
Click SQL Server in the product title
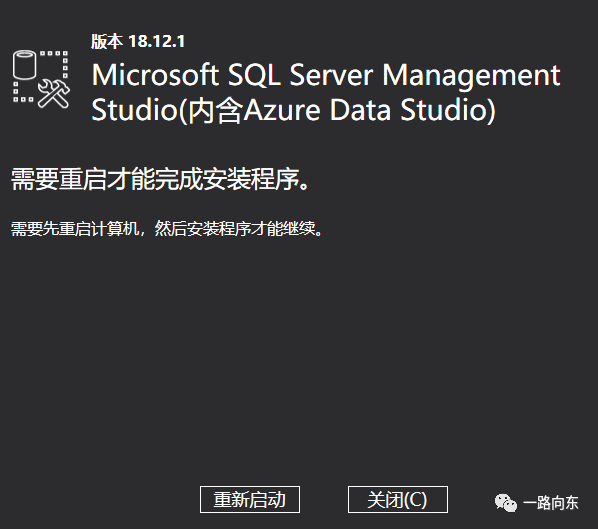click(300, 75)
